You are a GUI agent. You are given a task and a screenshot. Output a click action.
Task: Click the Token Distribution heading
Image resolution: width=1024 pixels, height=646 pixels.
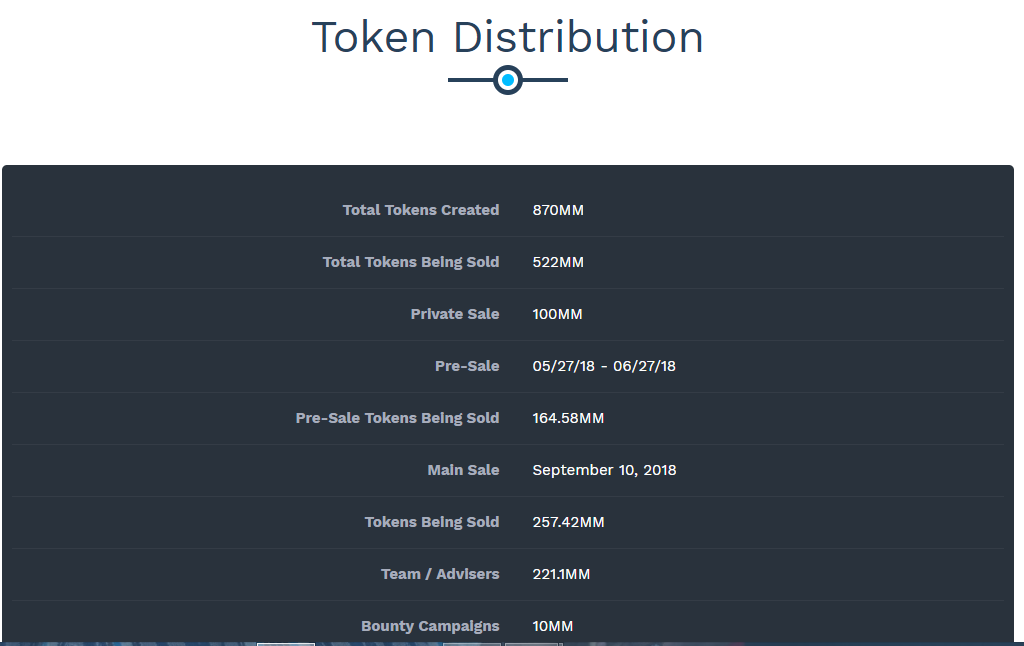pos(507,37)
